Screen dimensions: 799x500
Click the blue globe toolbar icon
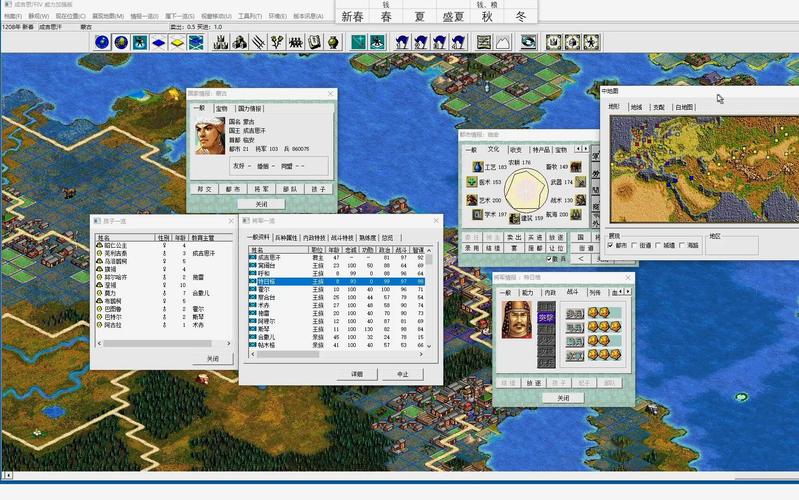point(102,42)
